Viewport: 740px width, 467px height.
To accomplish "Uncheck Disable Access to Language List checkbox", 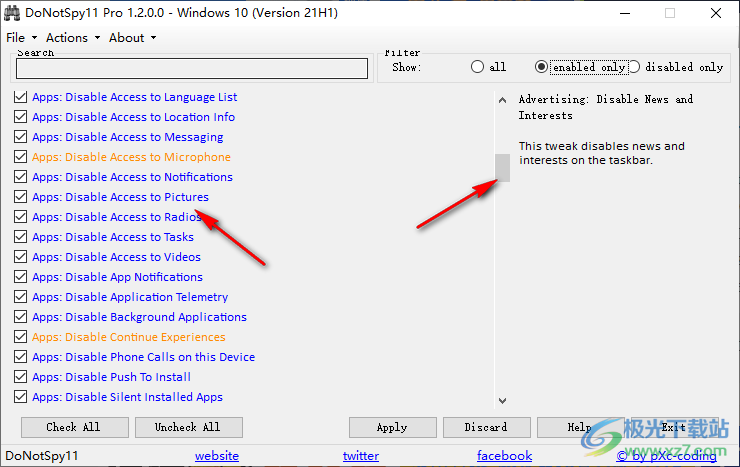I will 20,97.
